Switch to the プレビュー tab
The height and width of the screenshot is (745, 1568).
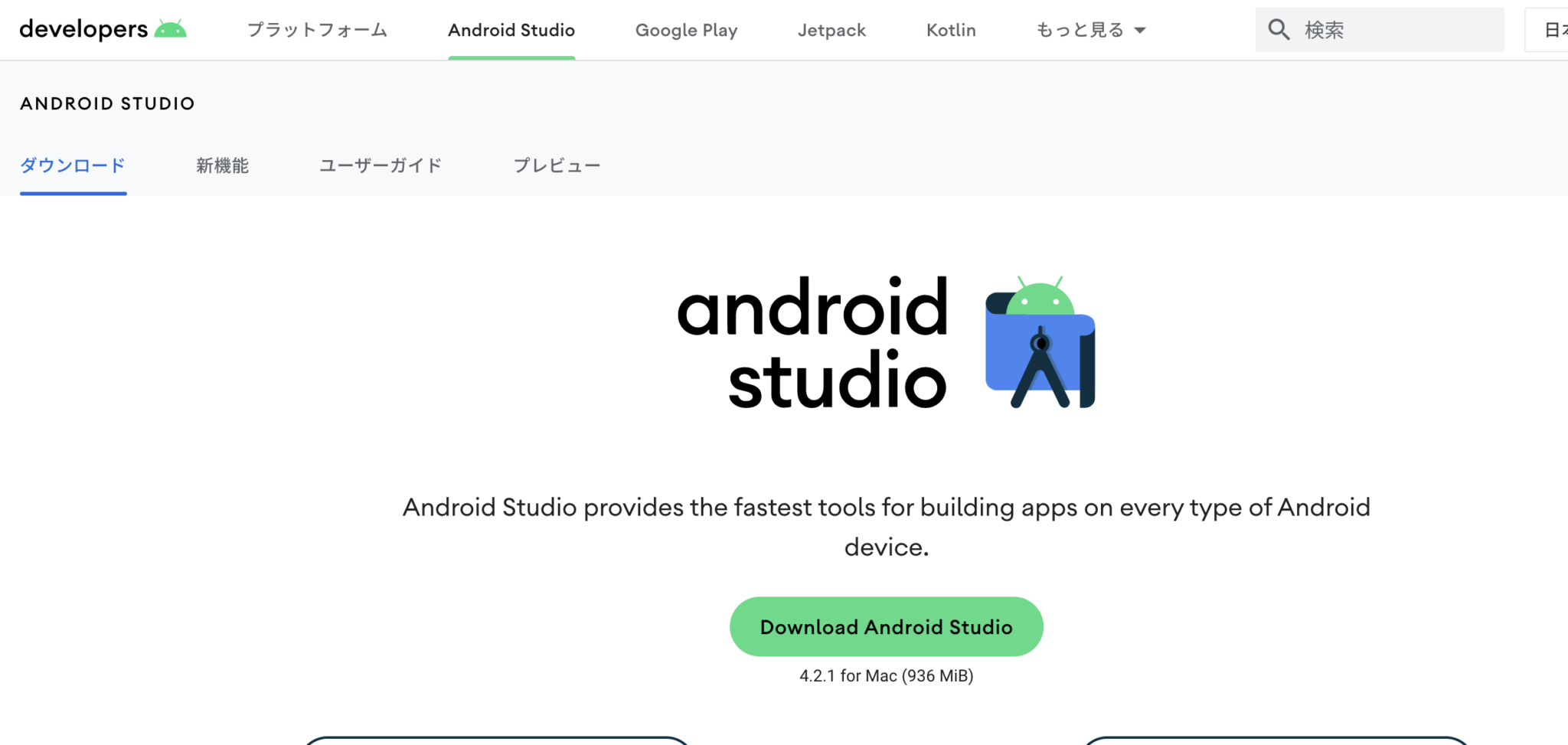(x=557, y=165)
